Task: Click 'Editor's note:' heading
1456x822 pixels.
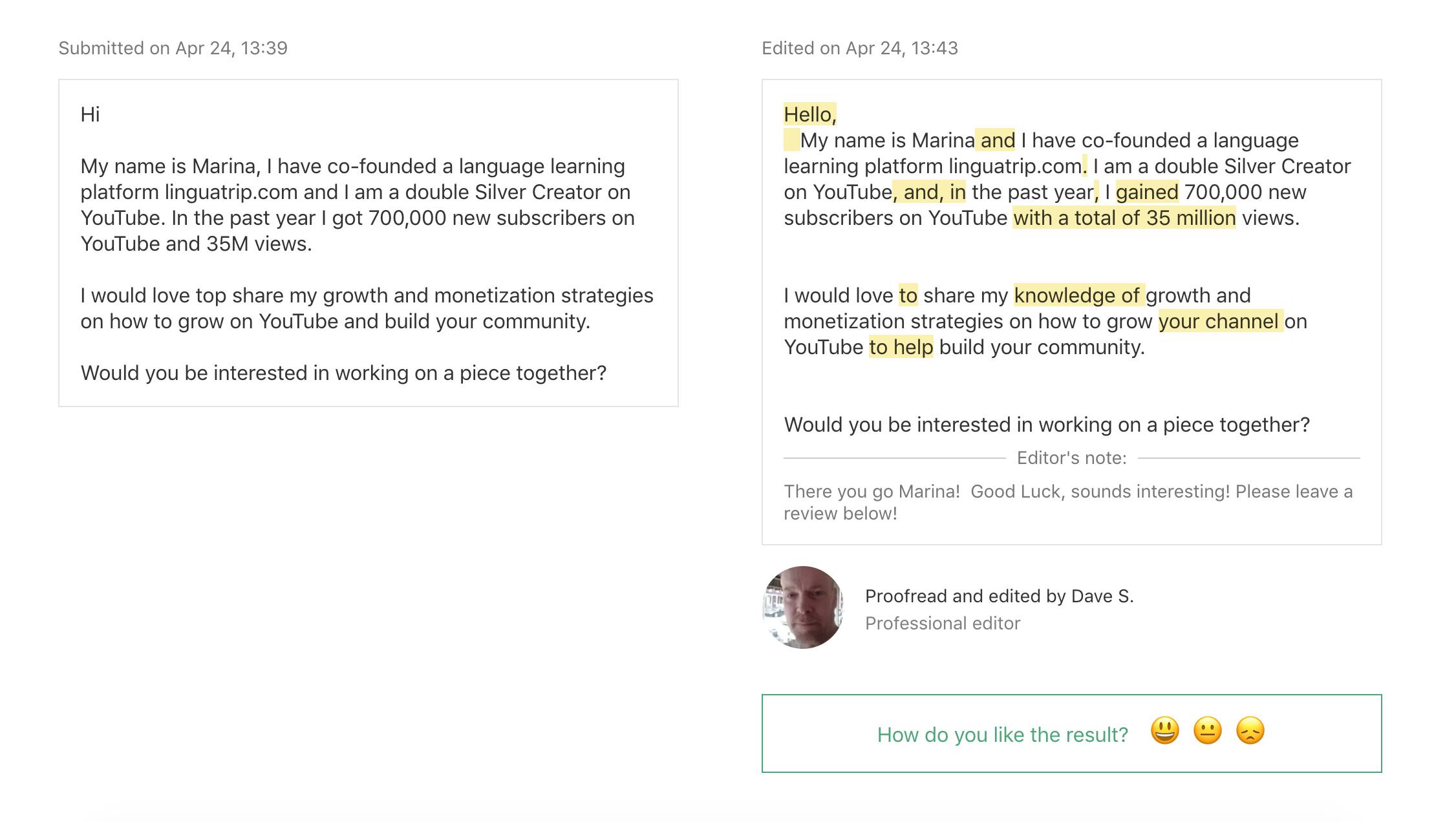Action: pyautogui.click(x=1072, y=458)
